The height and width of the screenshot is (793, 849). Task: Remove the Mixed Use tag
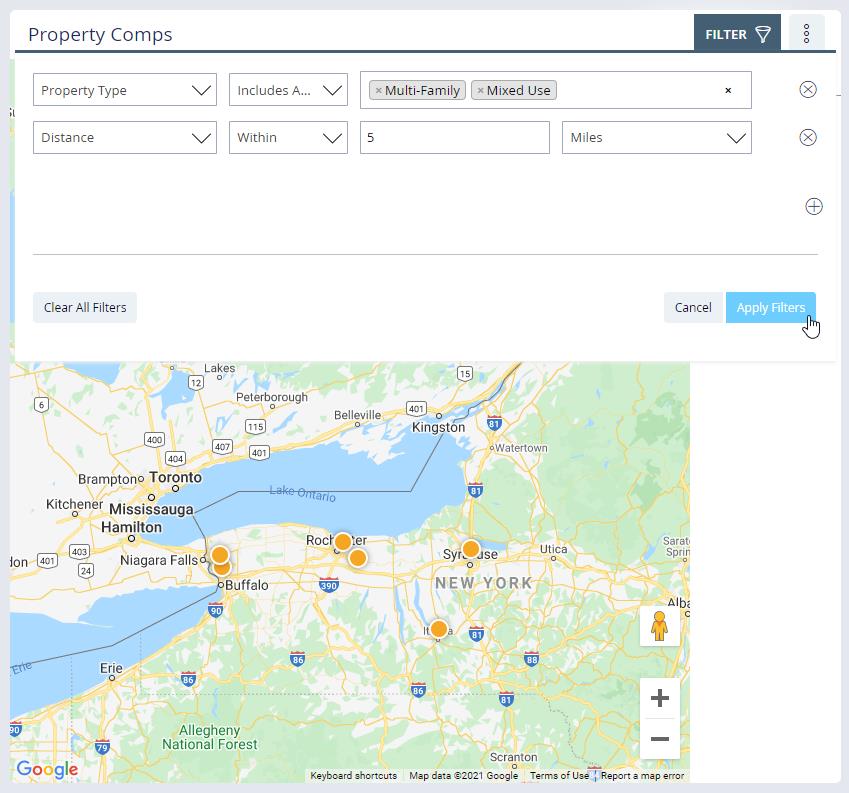click(480, 91)
